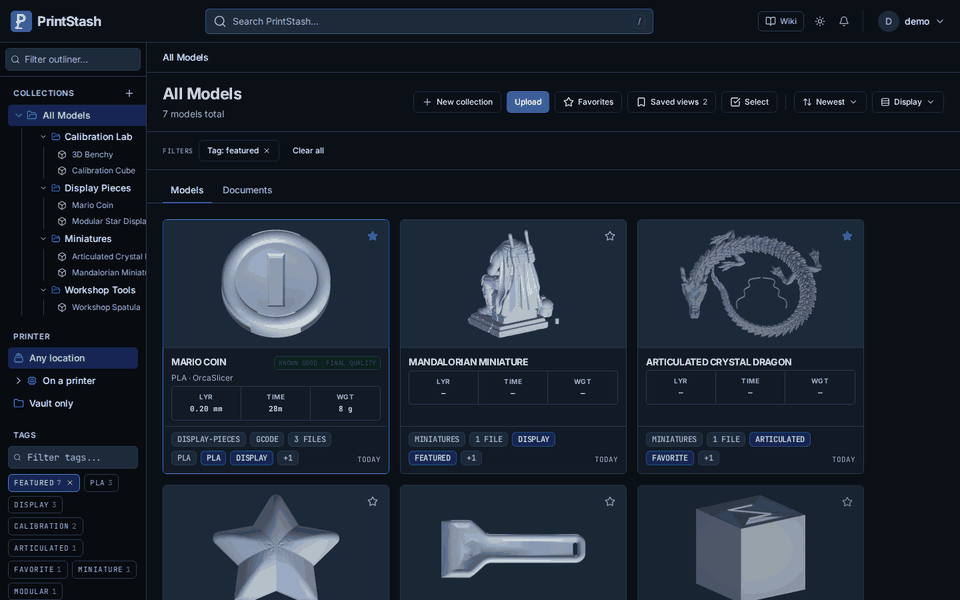Enter Select mode
Viewport: 960px width, 600px height.
tap(749, 102)
